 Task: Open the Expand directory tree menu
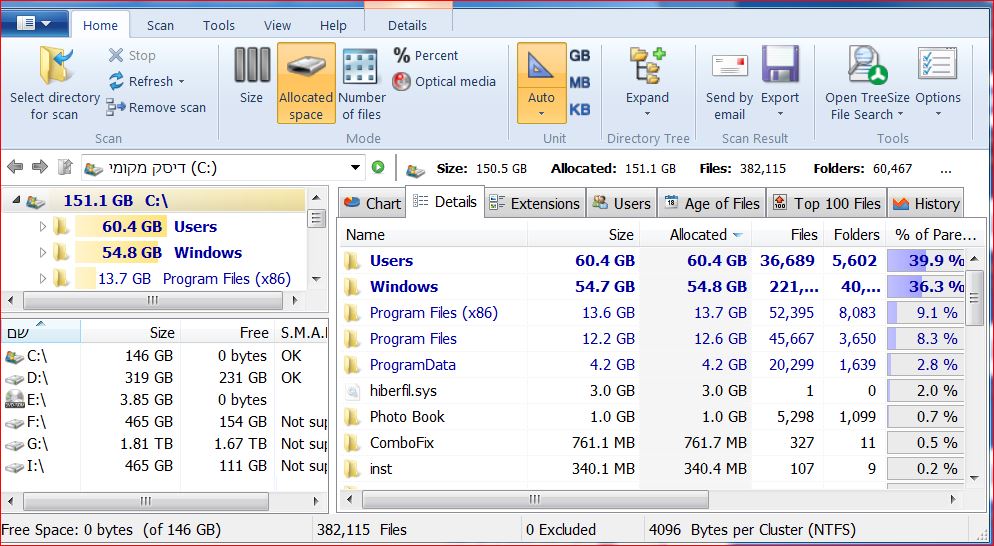647,83
